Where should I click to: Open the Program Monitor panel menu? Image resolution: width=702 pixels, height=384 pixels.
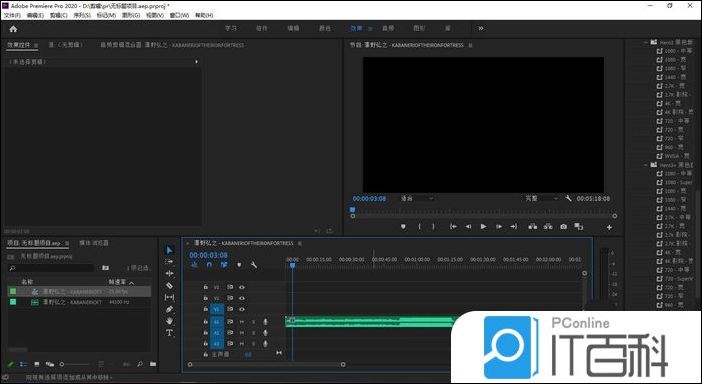tap(470, 45)
